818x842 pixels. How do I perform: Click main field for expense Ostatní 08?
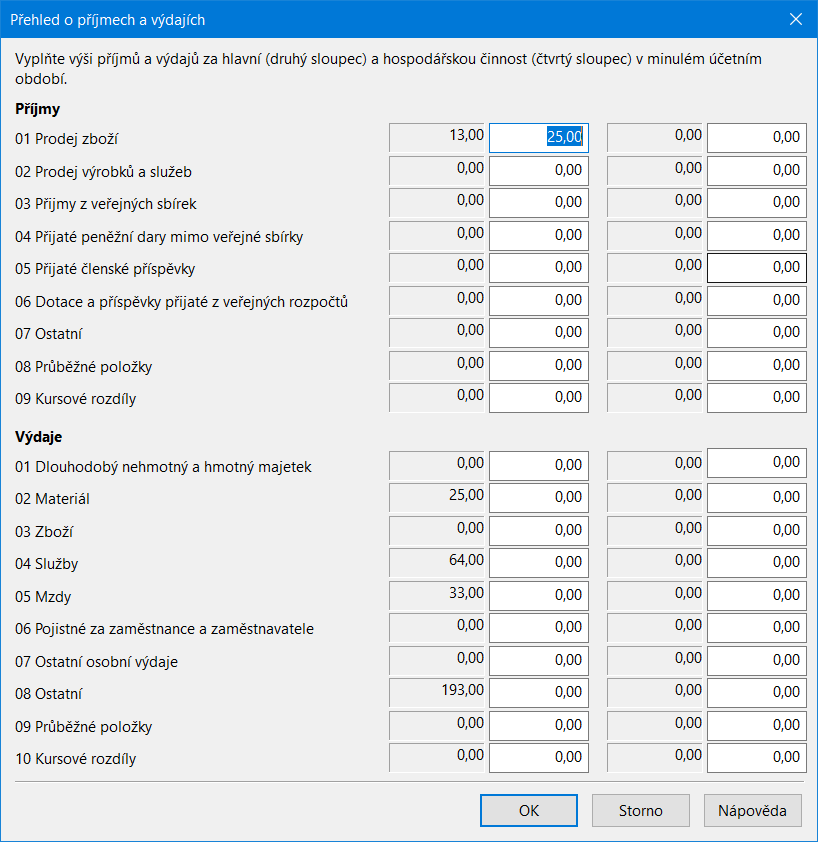539,693
